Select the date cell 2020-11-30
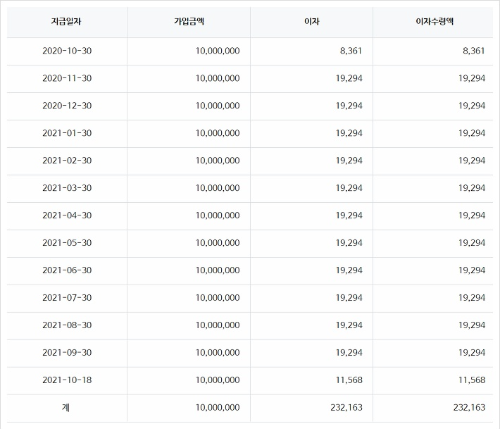This screenshot has width=500, height=429. [67, 78]
